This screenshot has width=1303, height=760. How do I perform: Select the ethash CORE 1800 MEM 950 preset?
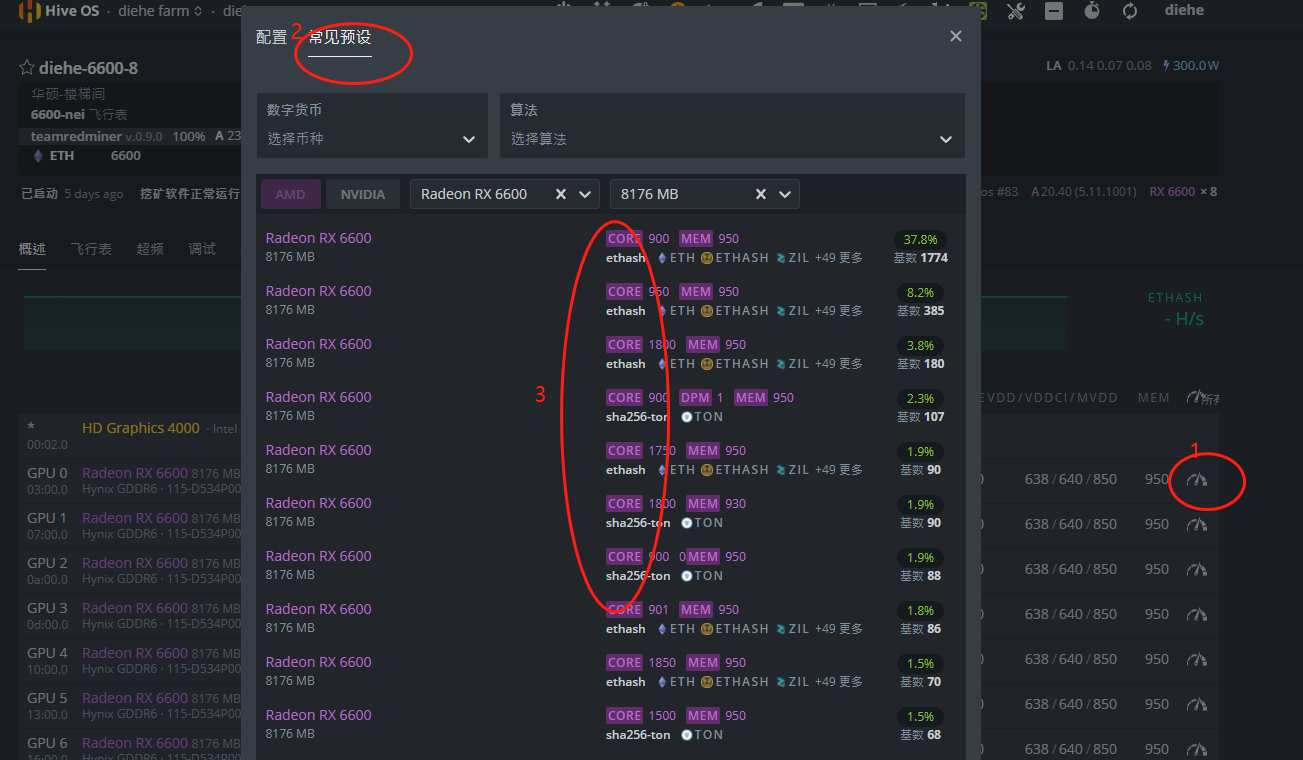pyautogui.click(x=610, y=354)
